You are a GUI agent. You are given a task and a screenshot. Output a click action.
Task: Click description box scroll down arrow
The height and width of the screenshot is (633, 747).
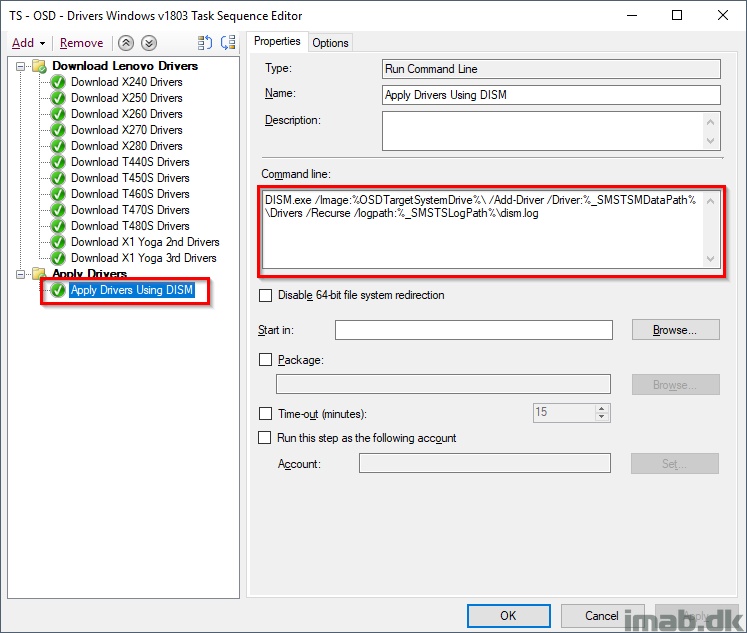(x=710, y=141)
